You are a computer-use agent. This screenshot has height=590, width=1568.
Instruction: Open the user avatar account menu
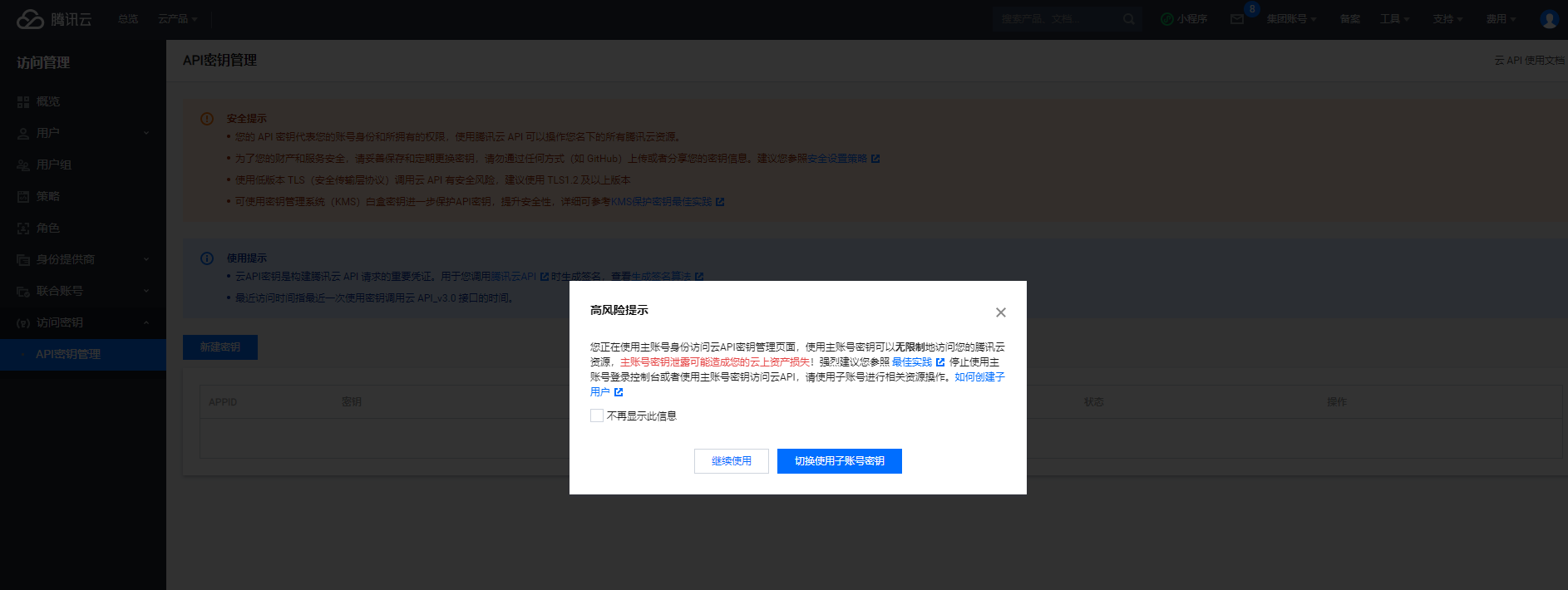click(1549, 19)
